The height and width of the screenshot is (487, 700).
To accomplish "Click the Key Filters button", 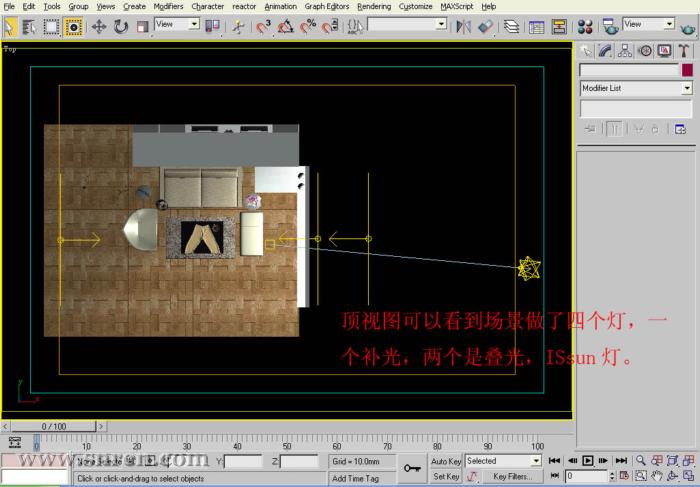I will coord(513,477).
